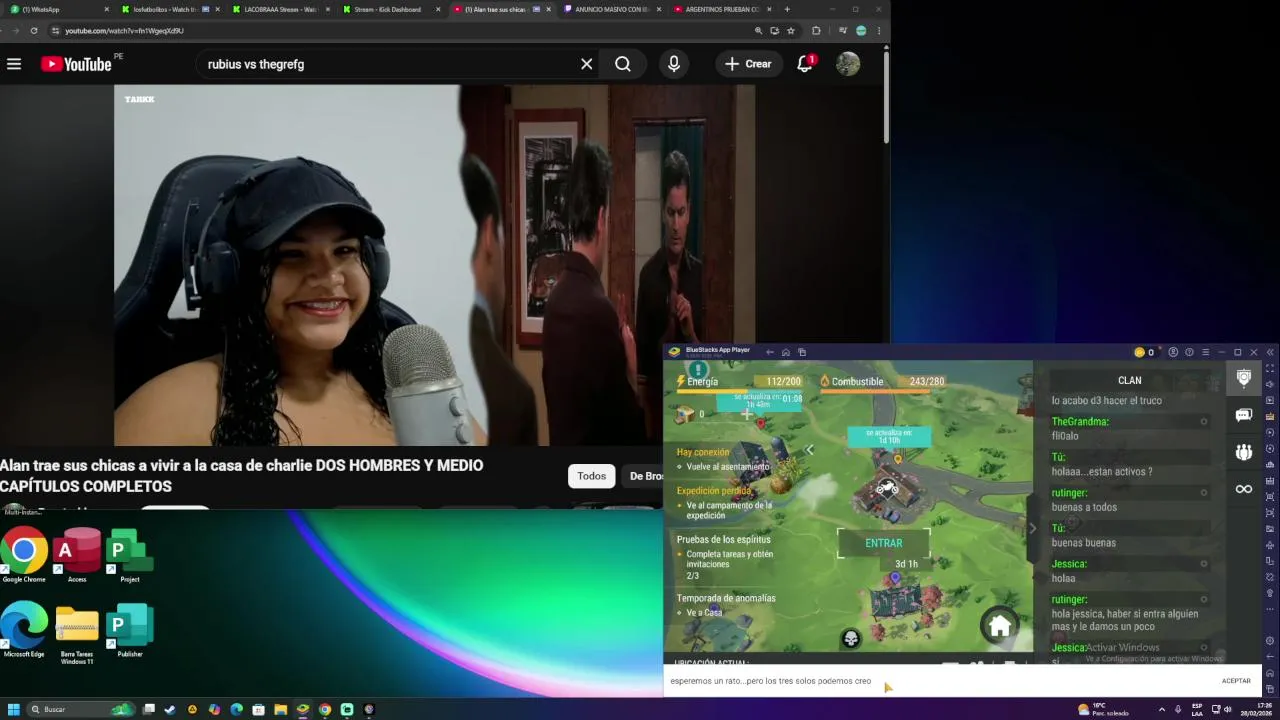This screenshot has height=720, width=1280.
Task: Select the Hay conexión quest
Action: (725, 459)
